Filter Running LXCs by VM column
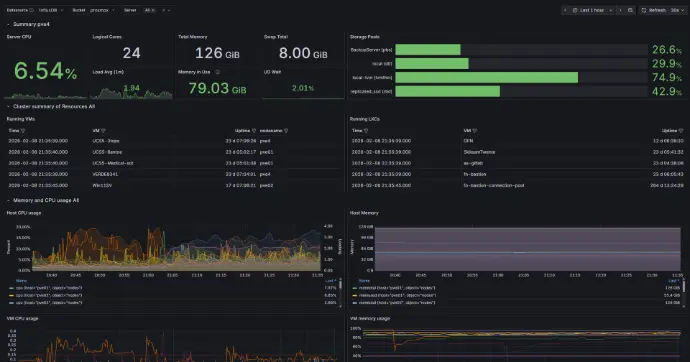Screen dimensions: 690x362 [474, 131]
